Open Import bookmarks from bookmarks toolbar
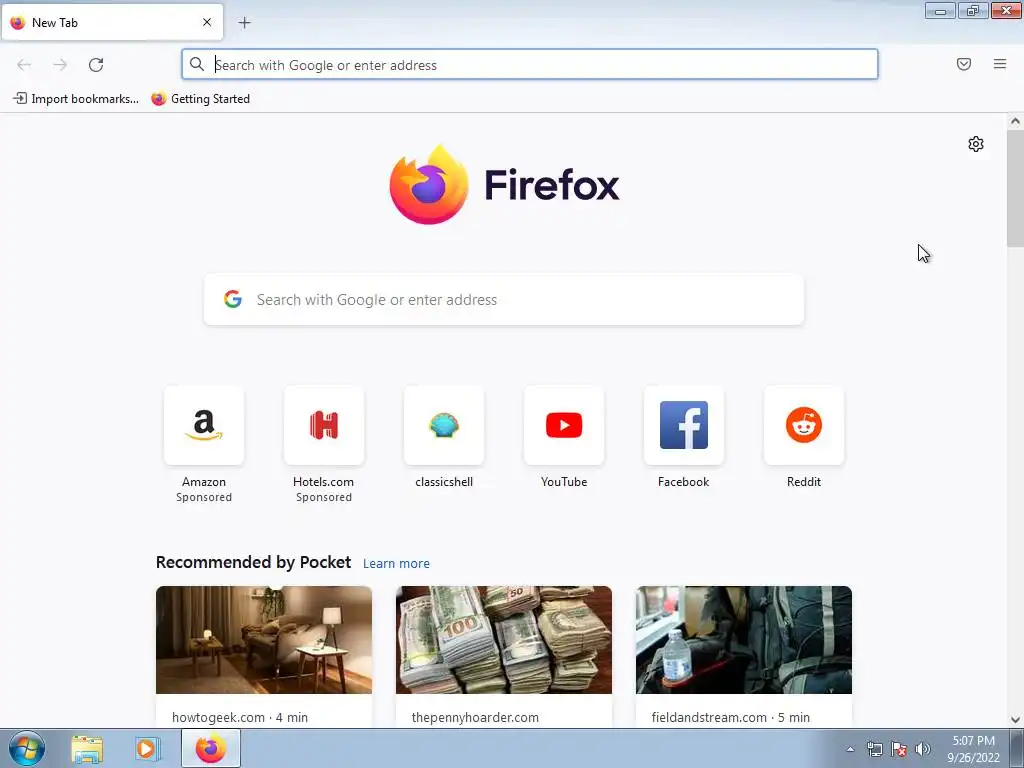This screenshot has height=768, width=1024. [x=76, y=99]
